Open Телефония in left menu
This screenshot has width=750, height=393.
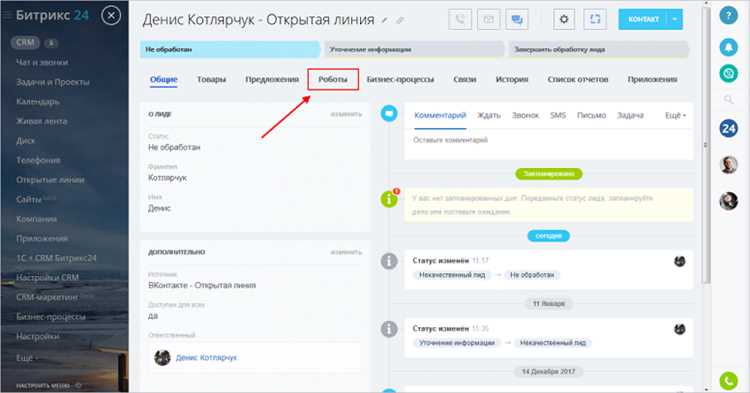pyautogui.click(x=38, y=160)
